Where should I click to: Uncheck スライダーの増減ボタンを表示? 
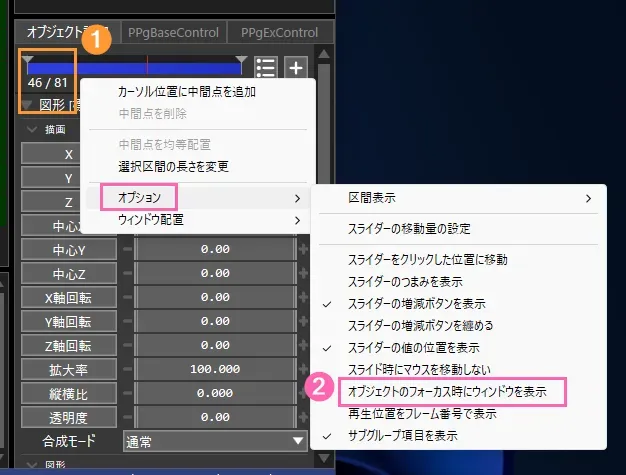[x=458, y=304]
